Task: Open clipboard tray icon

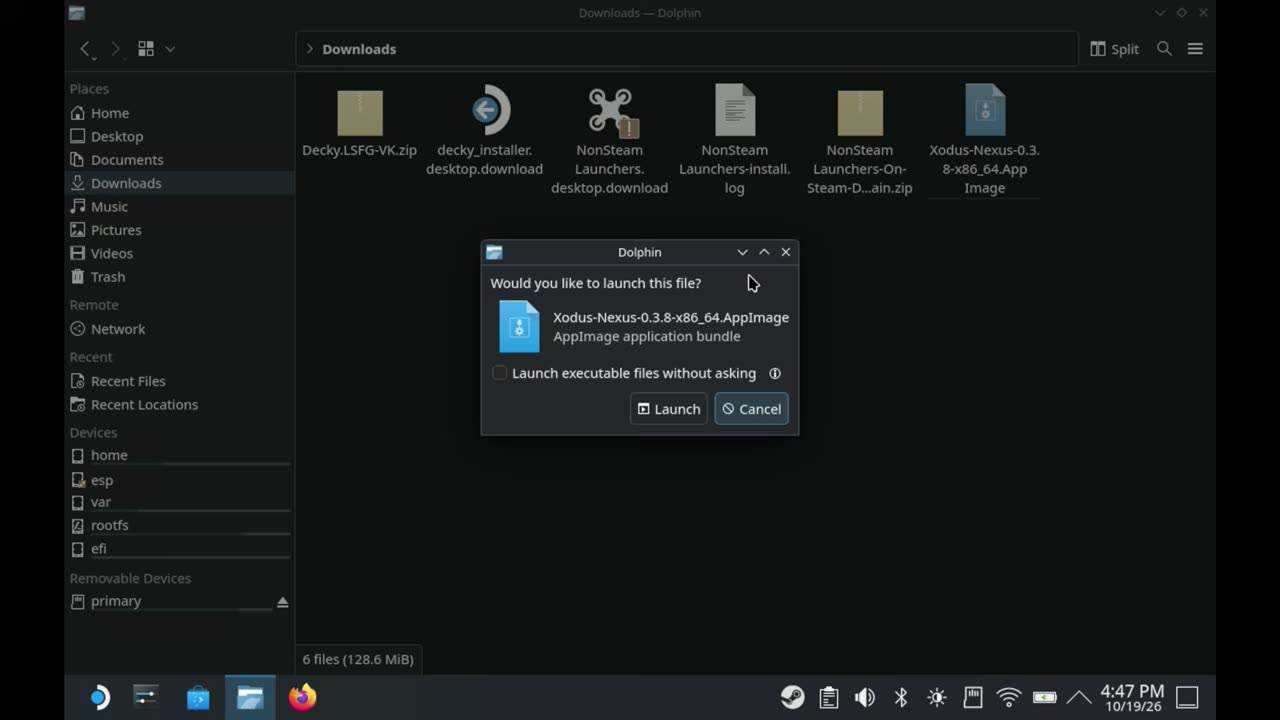Action: [829, 697]
